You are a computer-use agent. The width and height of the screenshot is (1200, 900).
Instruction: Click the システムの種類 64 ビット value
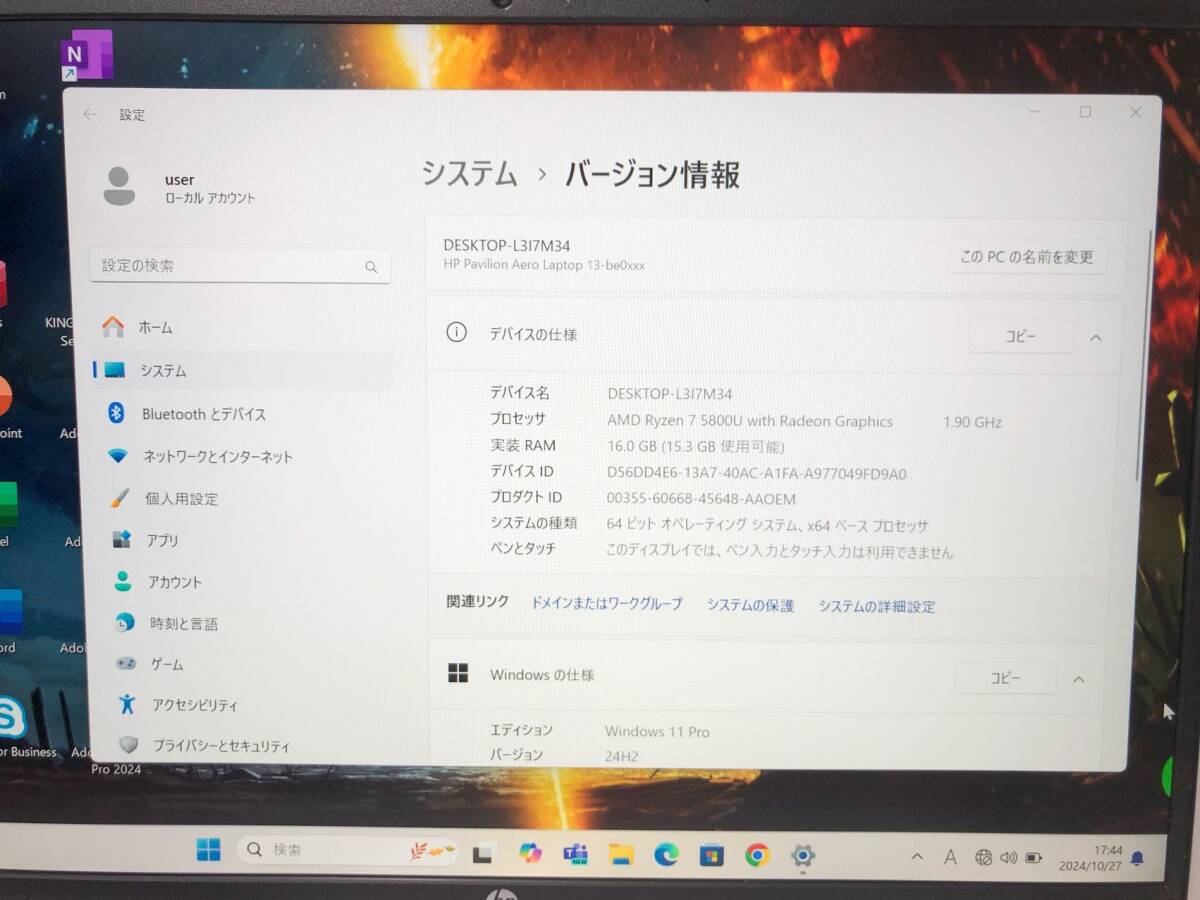tap(767, 525)
